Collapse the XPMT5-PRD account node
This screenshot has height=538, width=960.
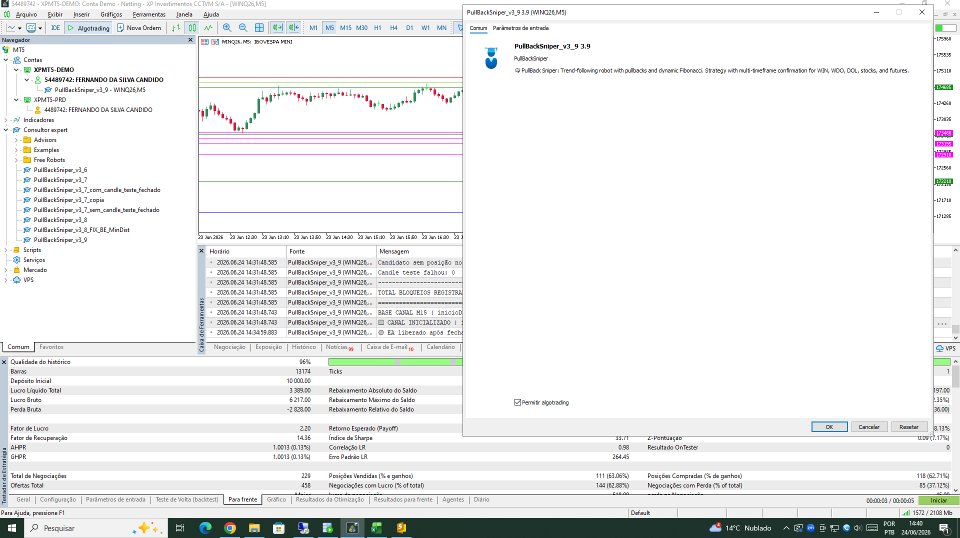(17, 100)
